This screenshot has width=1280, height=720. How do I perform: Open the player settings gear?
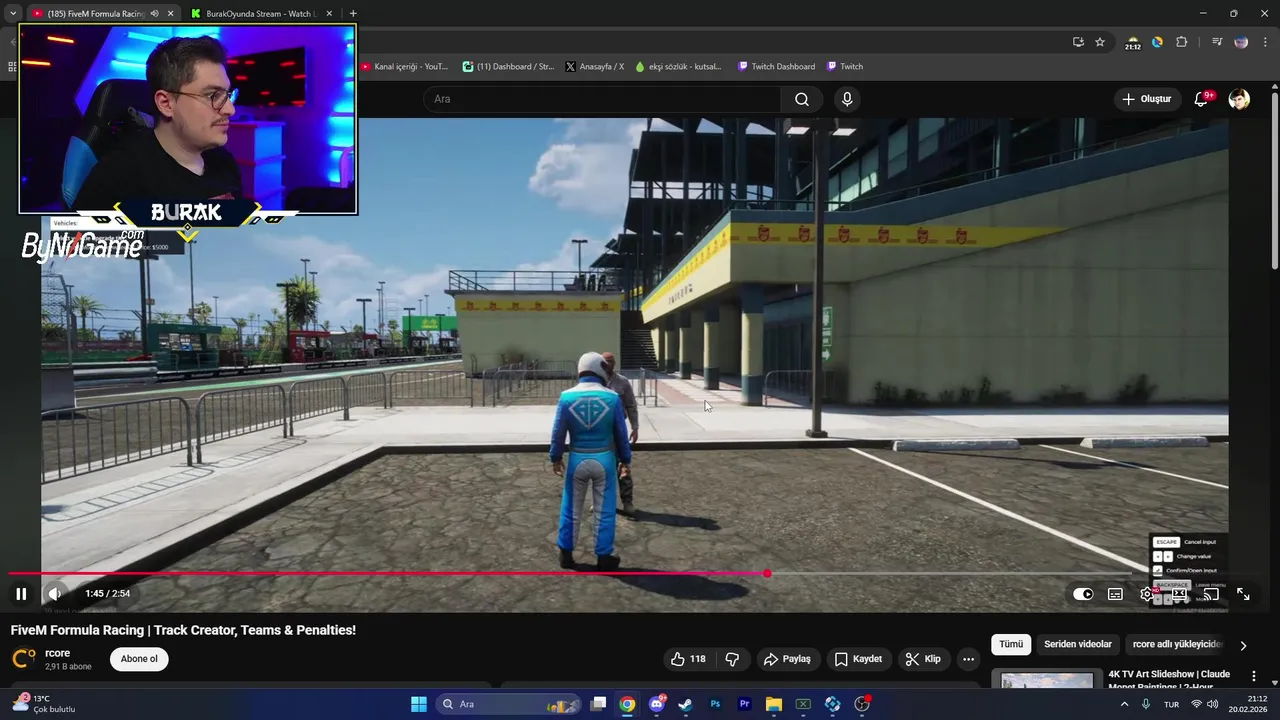(1147, 594)
